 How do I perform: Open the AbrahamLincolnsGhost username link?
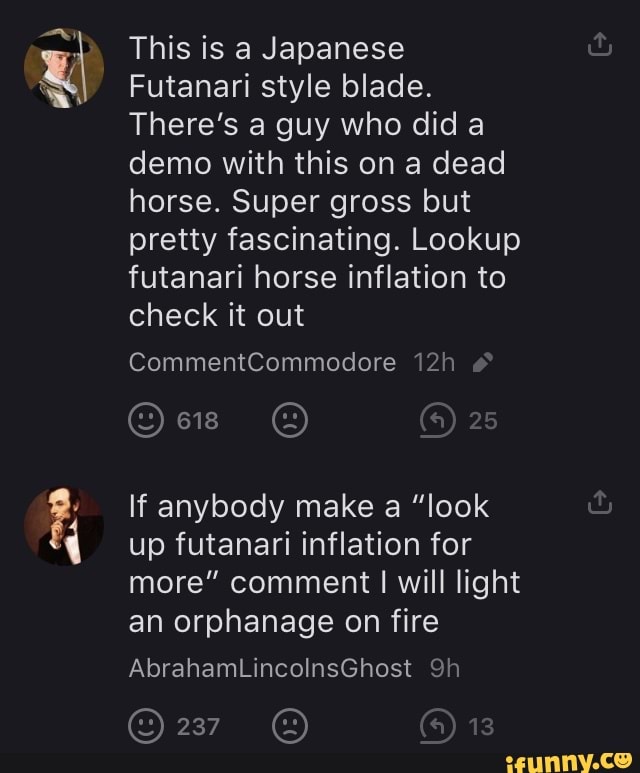(270, 668)
